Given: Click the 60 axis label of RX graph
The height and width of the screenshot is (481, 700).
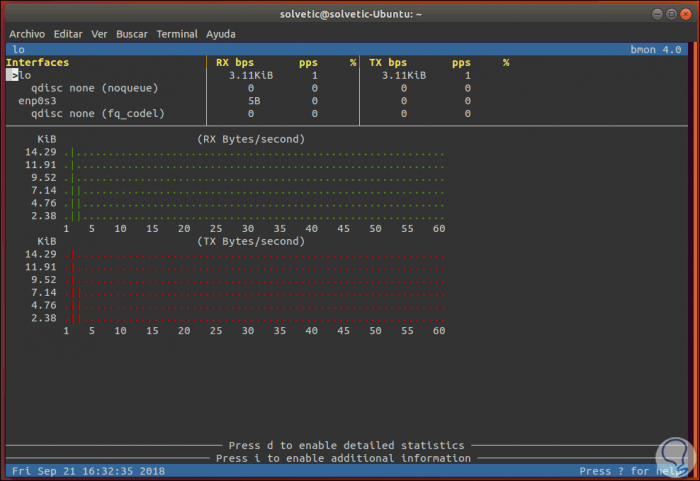Looking at the screenshot, I should click(x=439, y=229).
